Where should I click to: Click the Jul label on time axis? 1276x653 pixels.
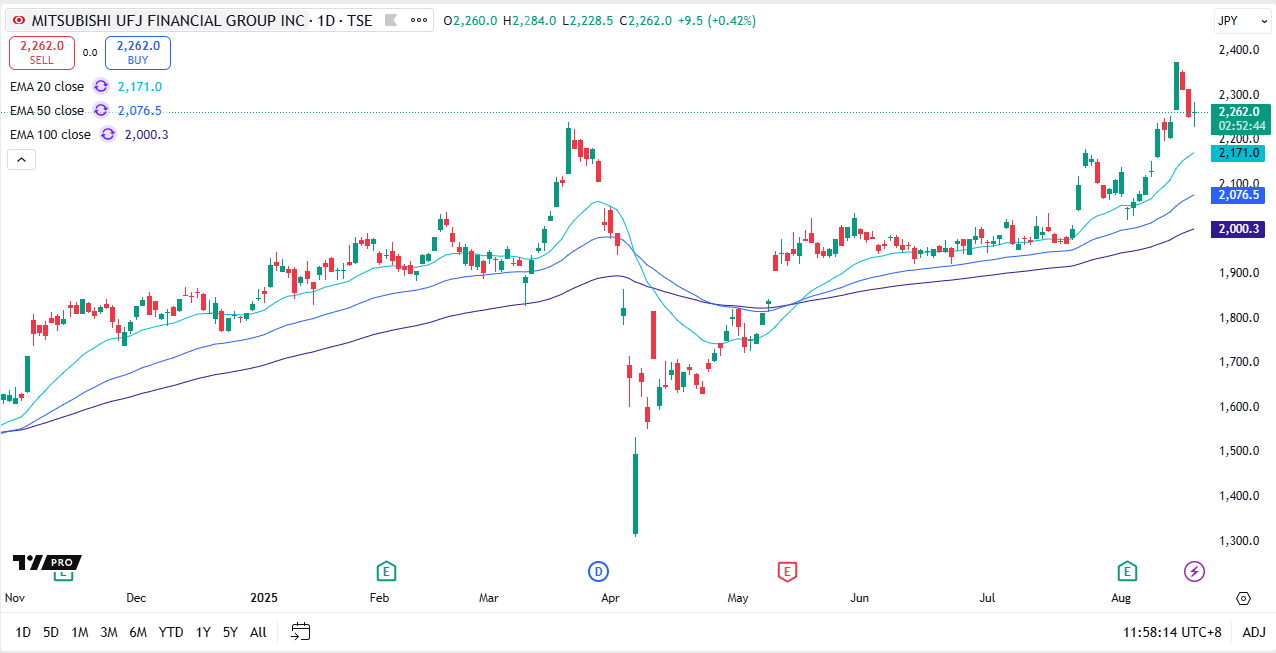click(x=987, y=598)
